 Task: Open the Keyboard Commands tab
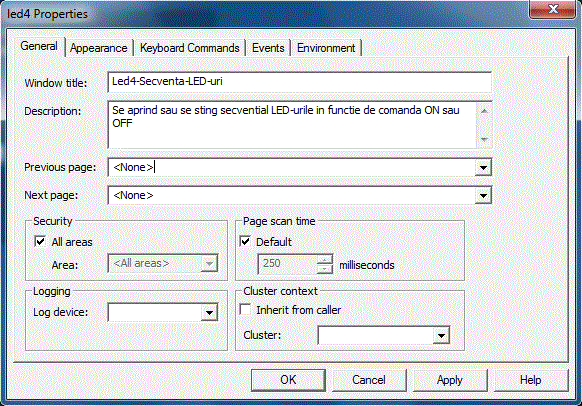pos(190,48)
